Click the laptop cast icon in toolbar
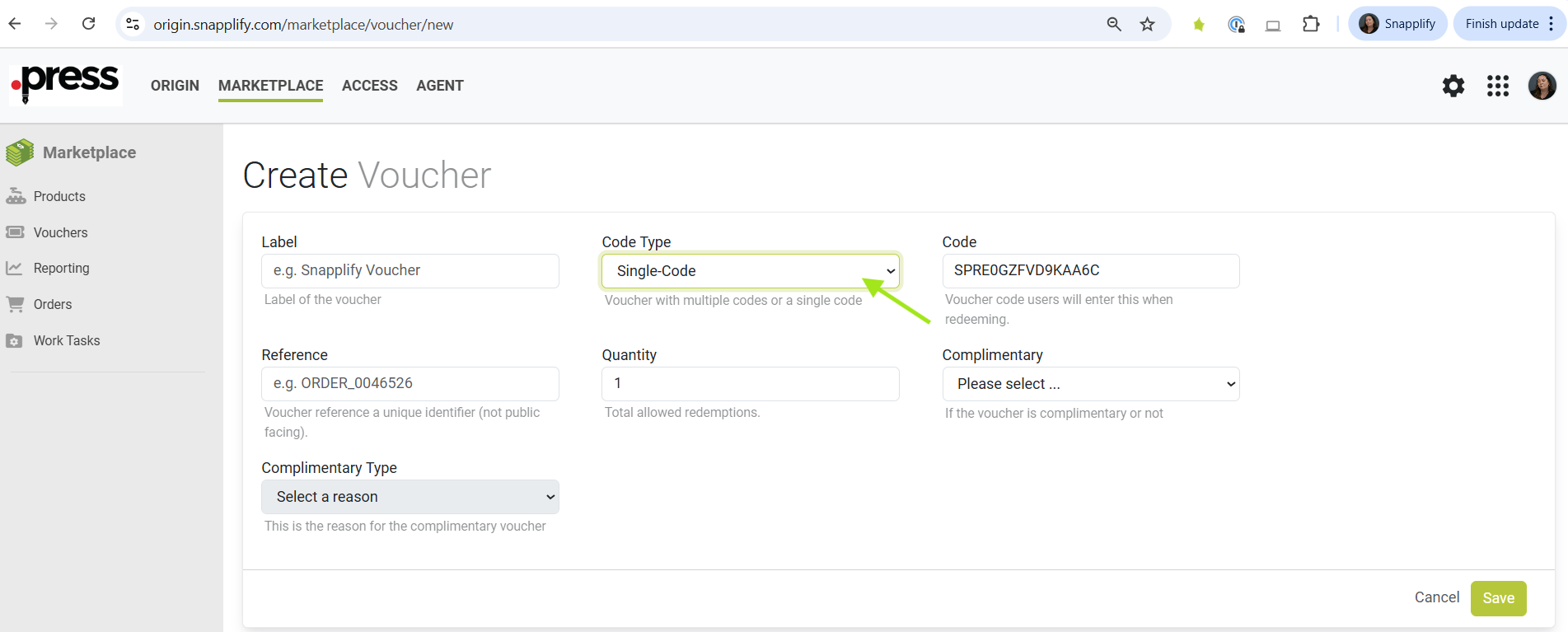This screenshot has height=632, width=1568. pyautogui.click(x=1273, y=25)
